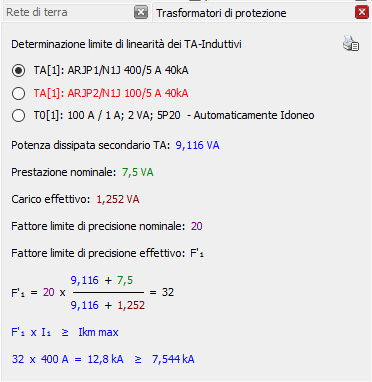Screen dimensions: 372x382
Task: Click the print report icon
Action: point(351,43)
